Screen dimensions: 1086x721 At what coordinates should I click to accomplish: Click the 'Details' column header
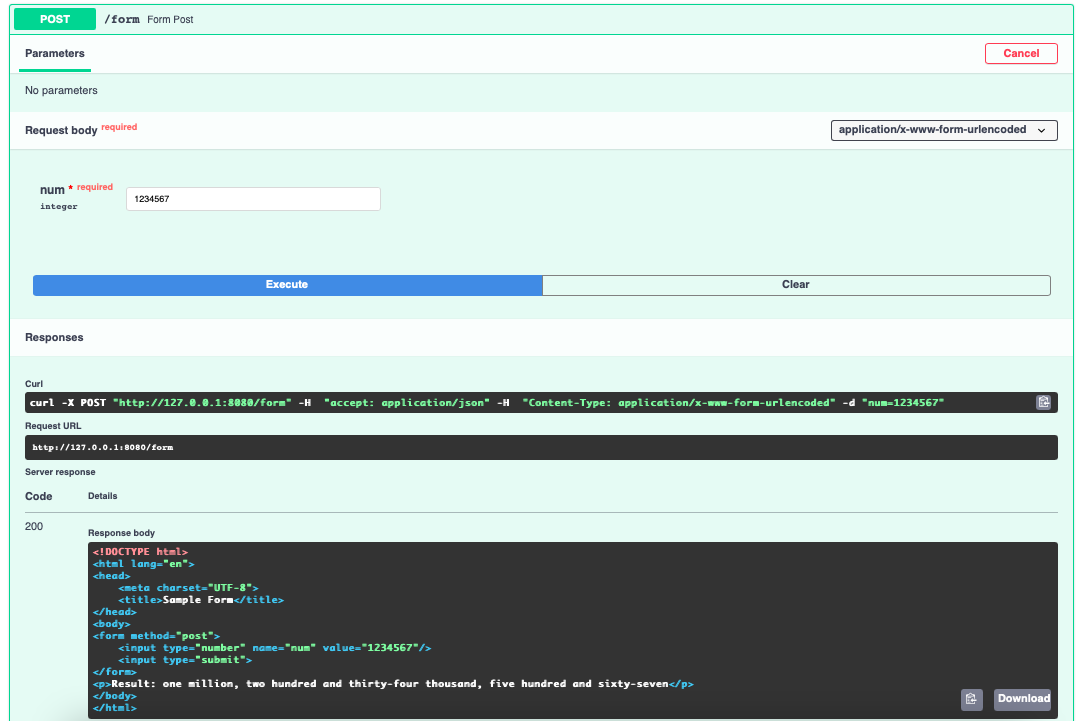coord(103,496)
